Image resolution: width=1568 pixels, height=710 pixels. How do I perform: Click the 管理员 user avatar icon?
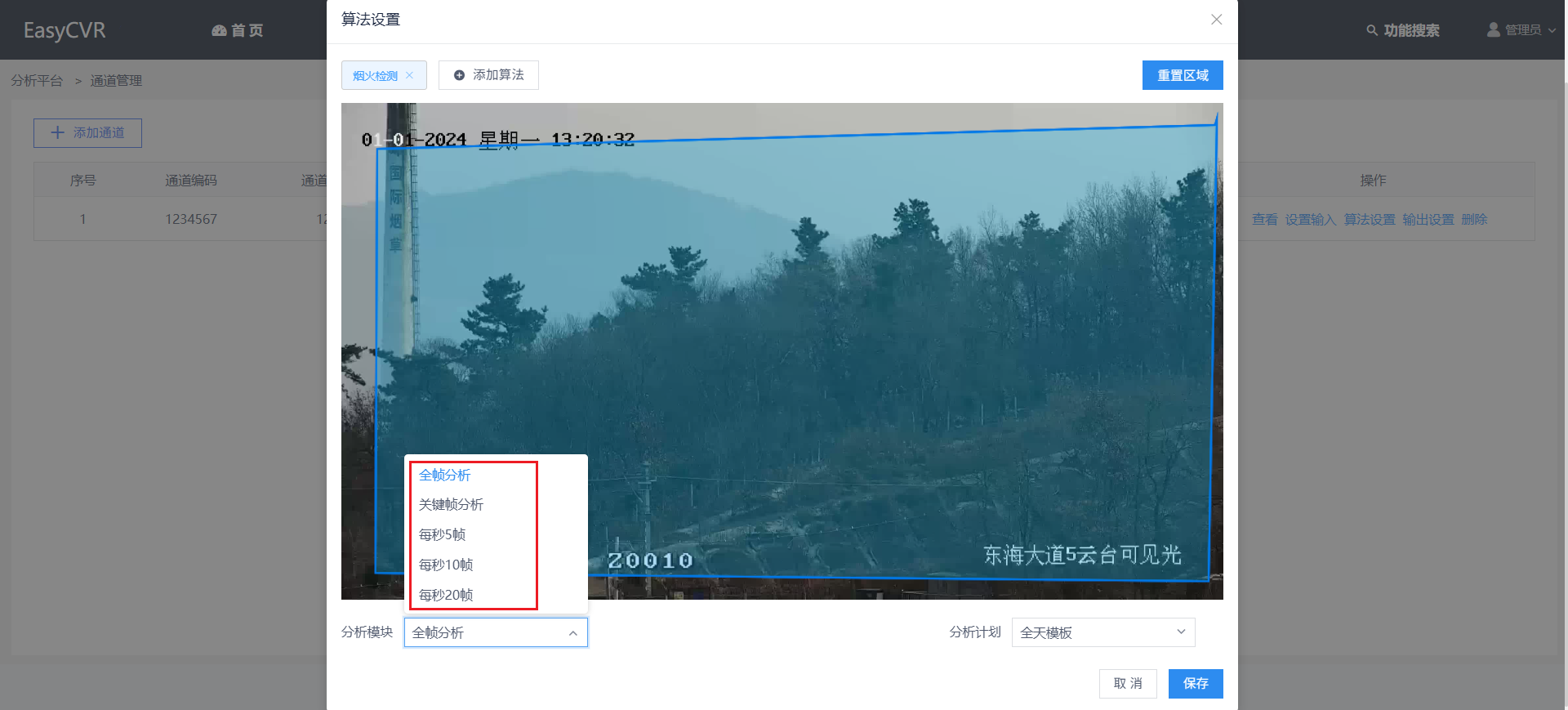tap(1493, 30)
